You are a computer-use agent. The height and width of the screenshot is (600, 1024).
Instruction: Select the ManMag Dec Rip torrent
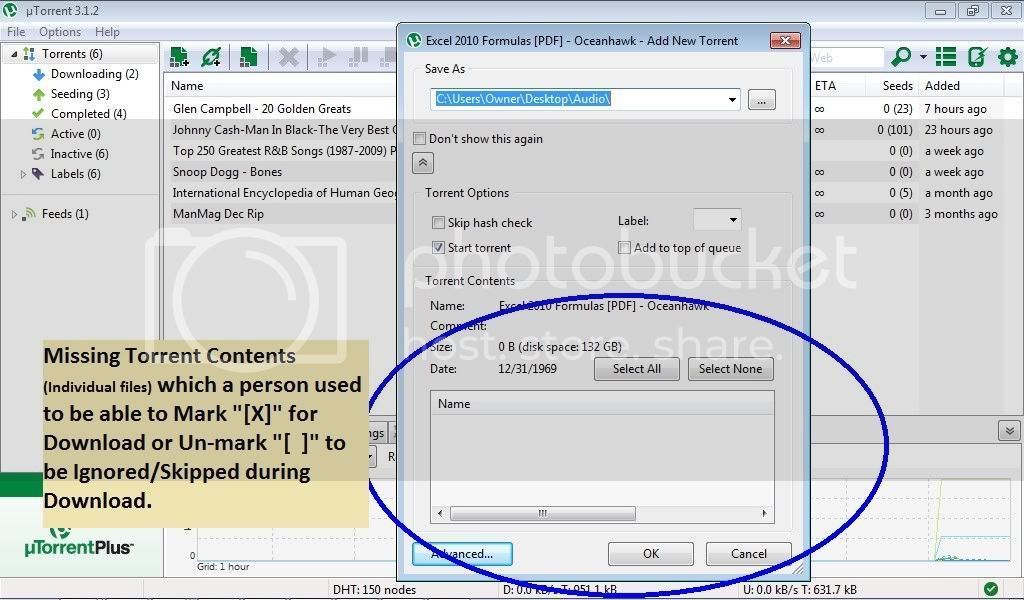pos(218,213)
